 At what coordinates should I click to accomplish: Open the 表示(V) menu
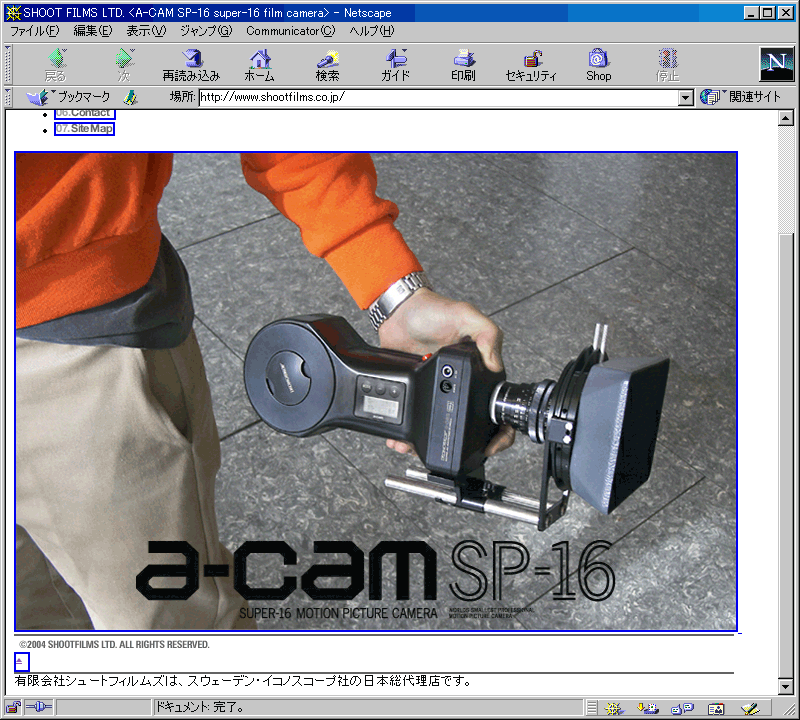146,31
